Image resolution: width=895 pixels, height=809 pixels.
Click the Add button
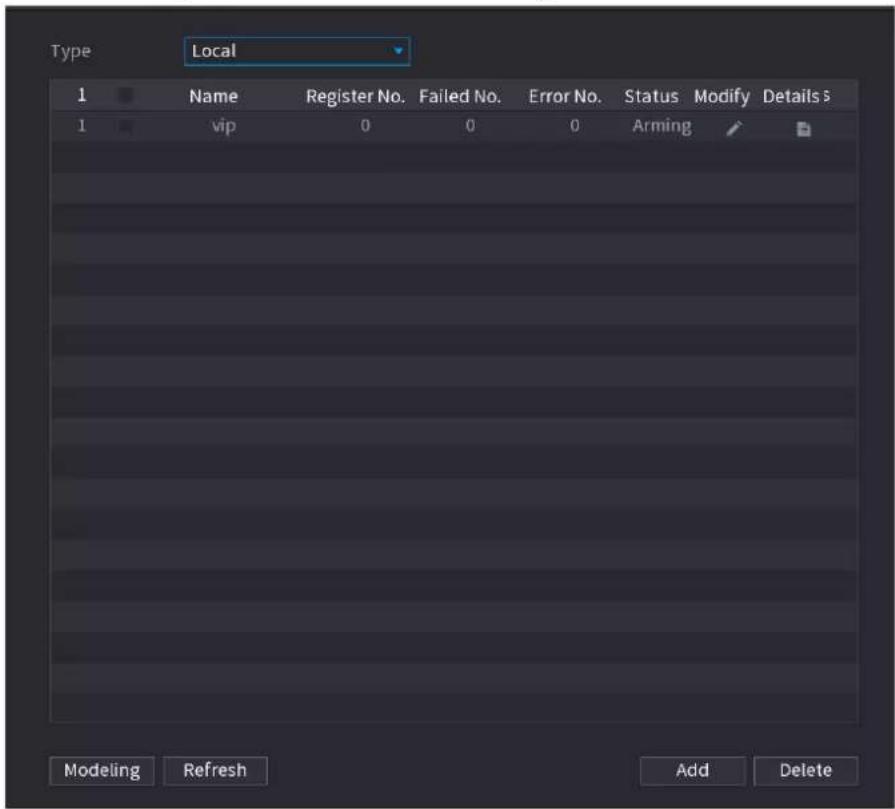click(692, 771)
